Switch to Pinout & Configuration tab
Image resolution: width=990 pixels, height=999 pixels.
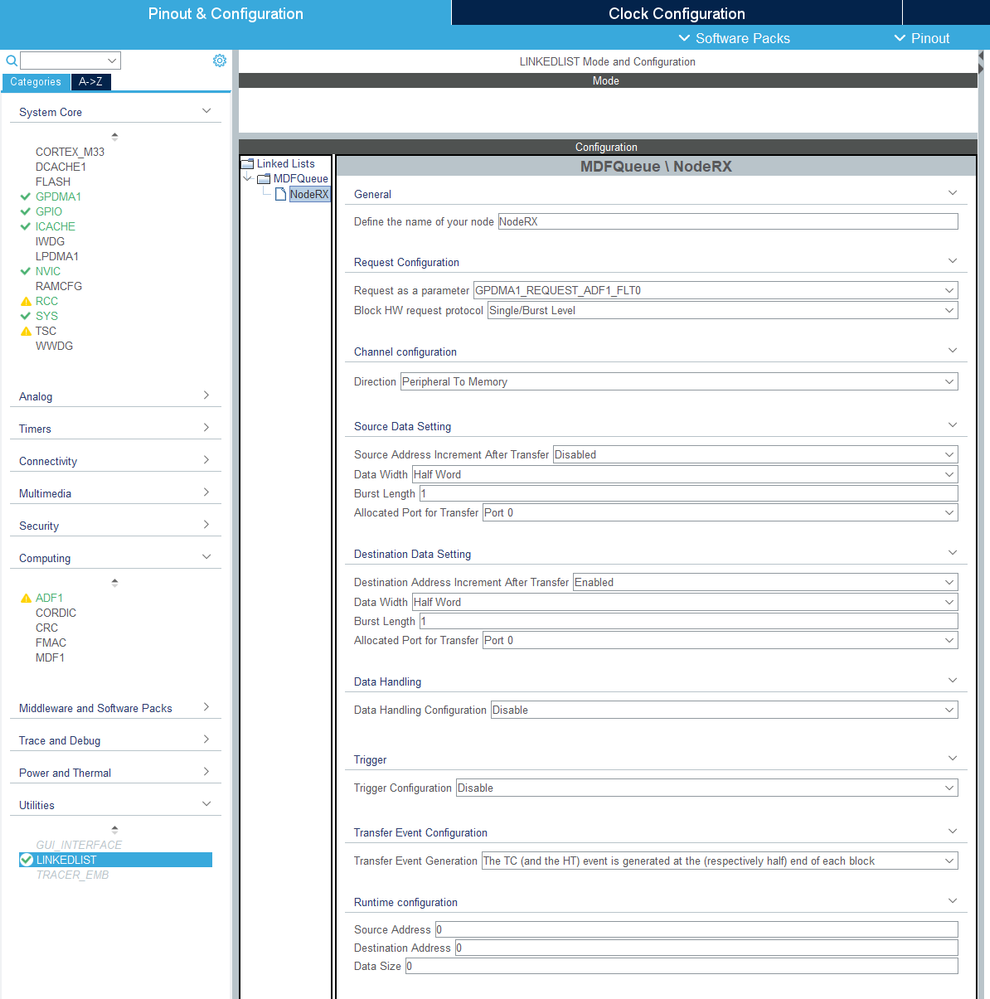click(x=226, y=13)
